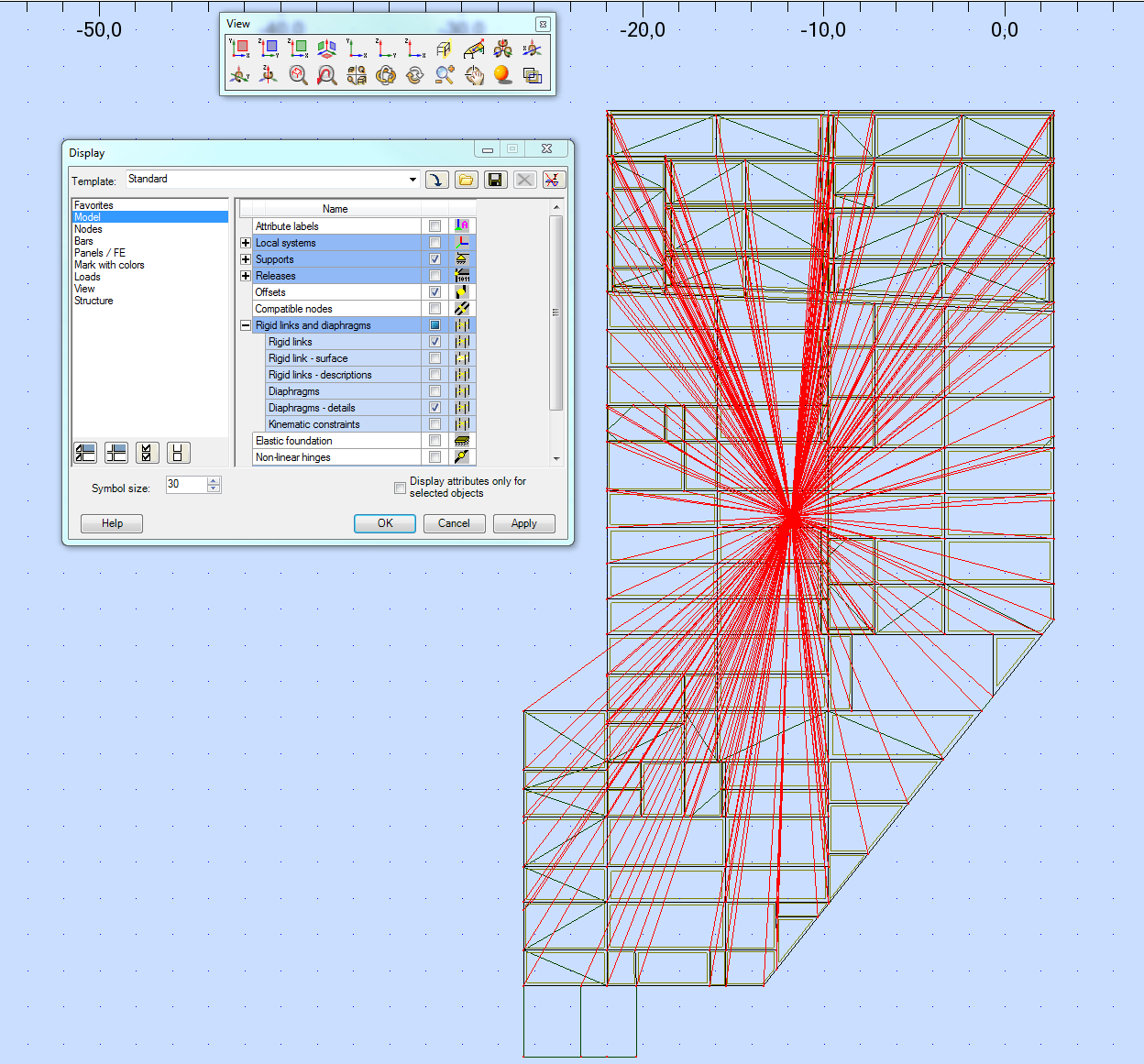Collapse Rigid links and diaphragms

[x=246, y=324]
